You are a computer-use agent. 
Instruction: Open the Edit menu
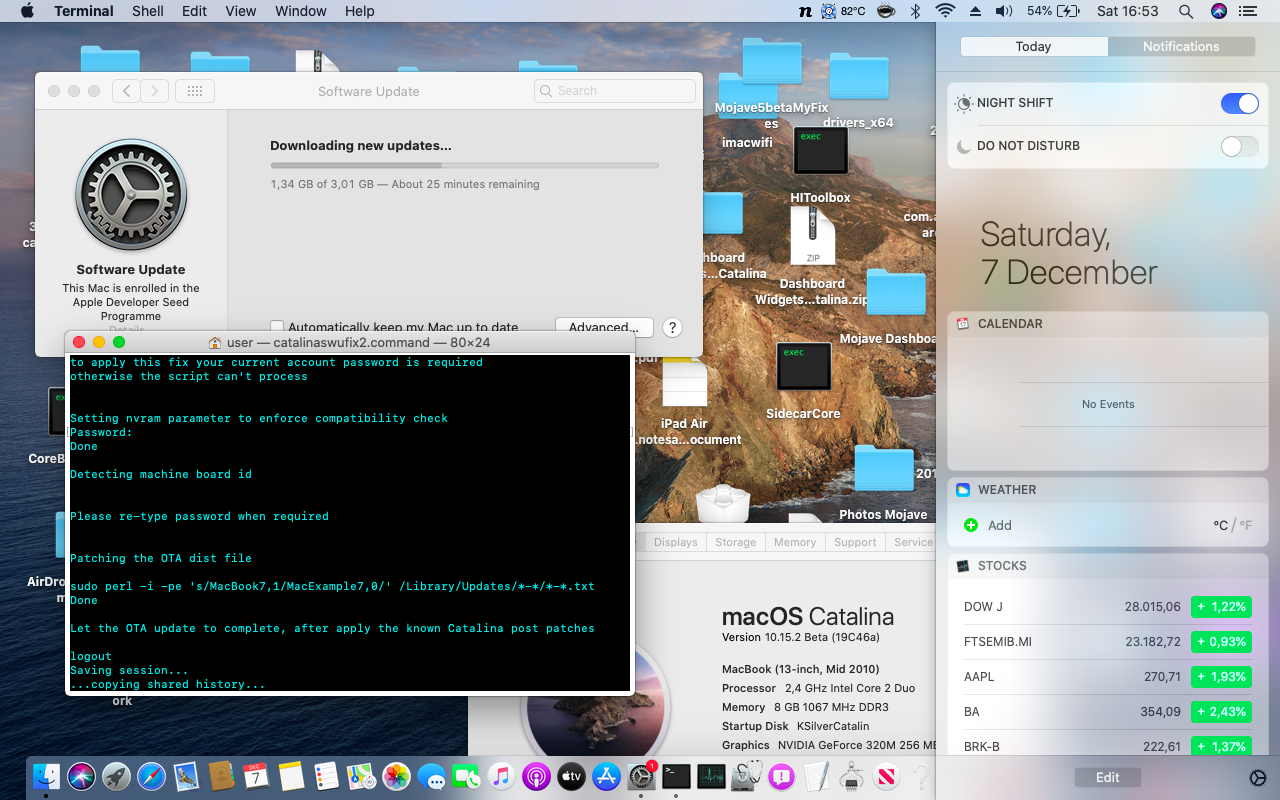(x=195, y=11)
